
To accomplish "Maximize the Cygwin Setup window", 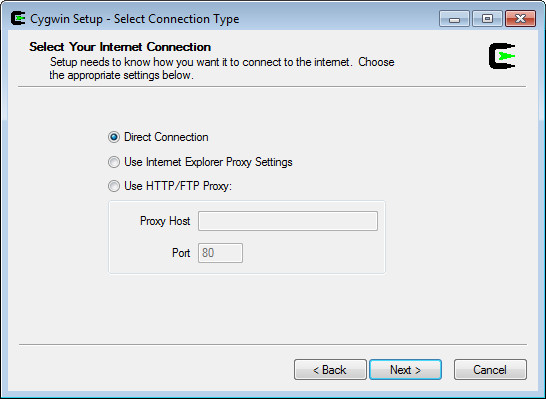I will (x=487, y=18).
